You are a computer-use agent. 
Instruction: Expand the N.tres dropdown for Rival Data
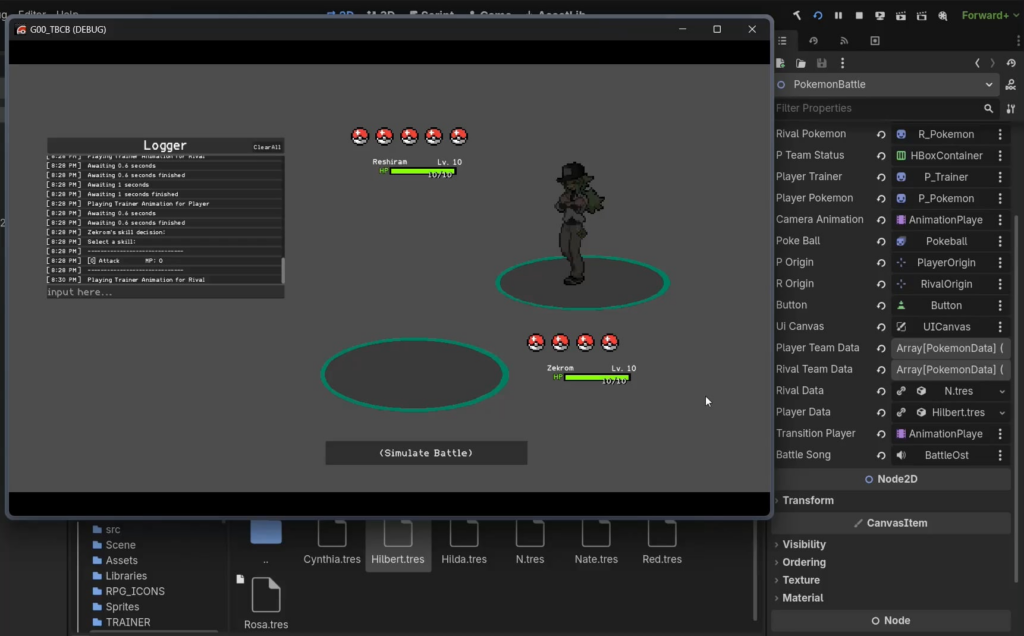[1003, 390]
